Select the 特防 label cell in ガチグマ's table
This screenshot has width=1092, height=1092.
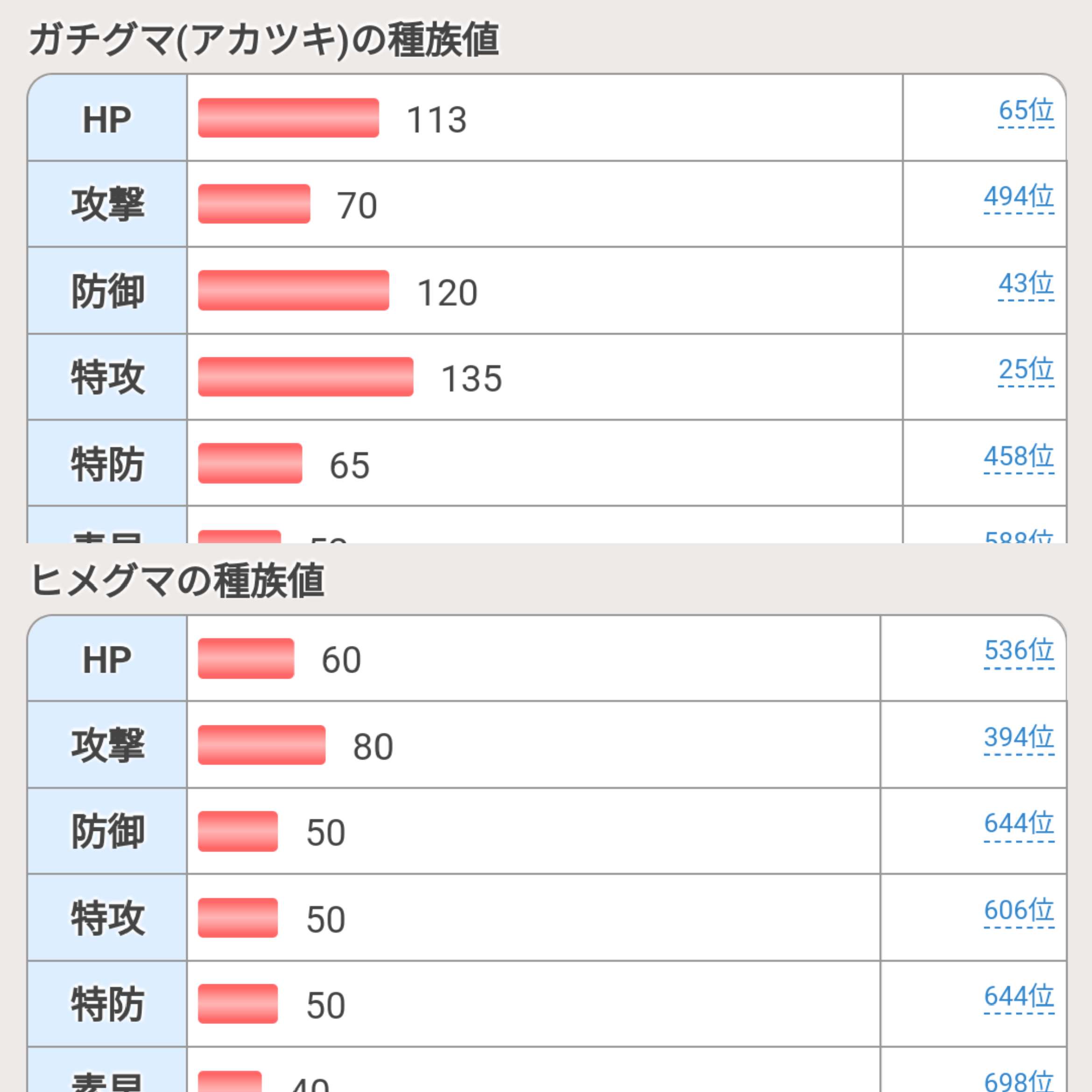tap(107, 464)
